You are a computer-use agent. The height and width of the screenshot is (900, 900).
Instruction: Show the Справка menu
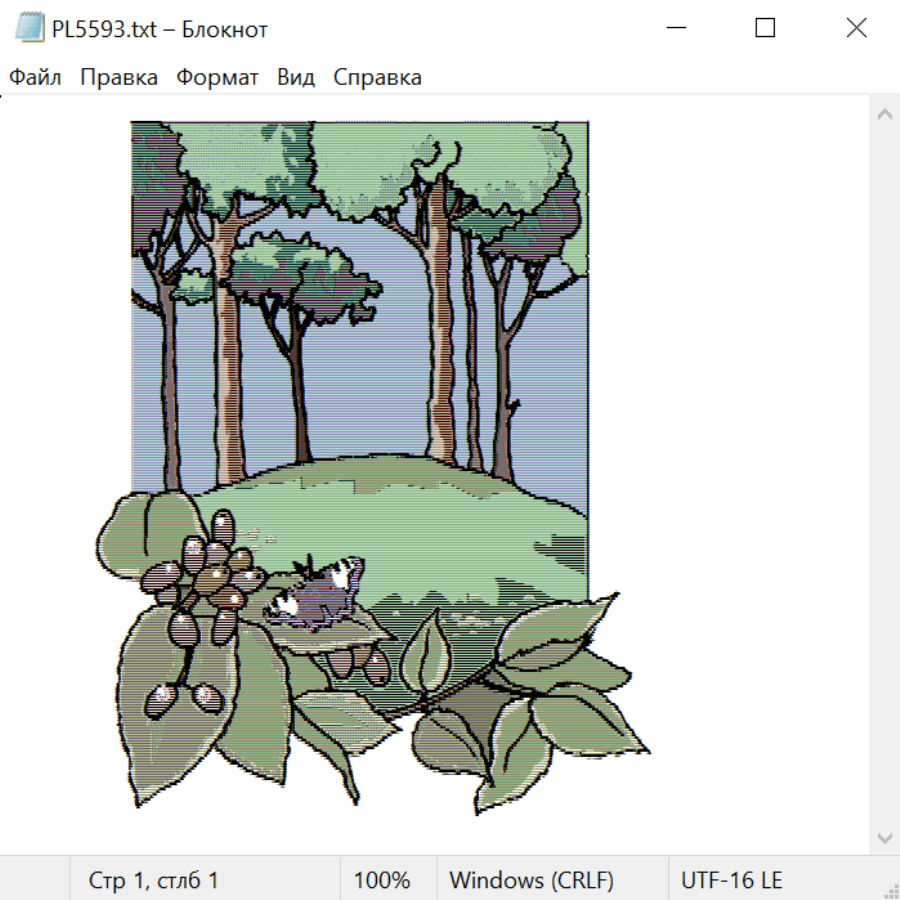point(377,78)
